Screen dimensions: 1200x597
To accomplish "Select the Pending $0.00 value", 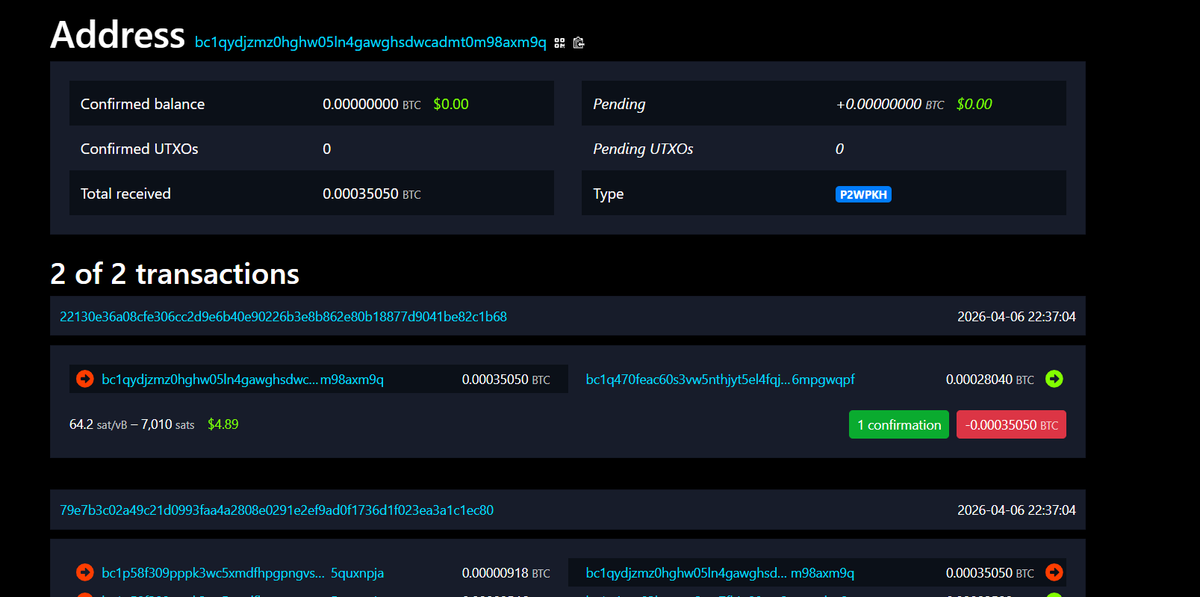I will (x=974, y=104).
